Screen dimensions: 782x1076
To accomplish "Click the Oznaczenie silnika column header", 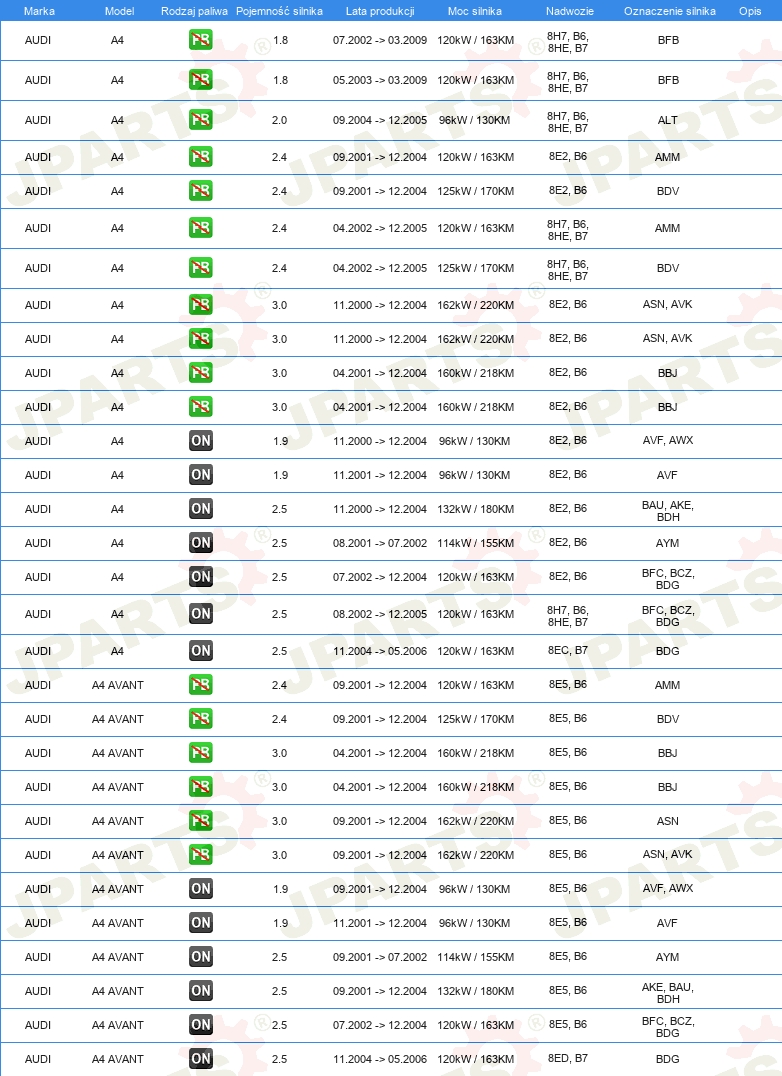I will 670,11.
